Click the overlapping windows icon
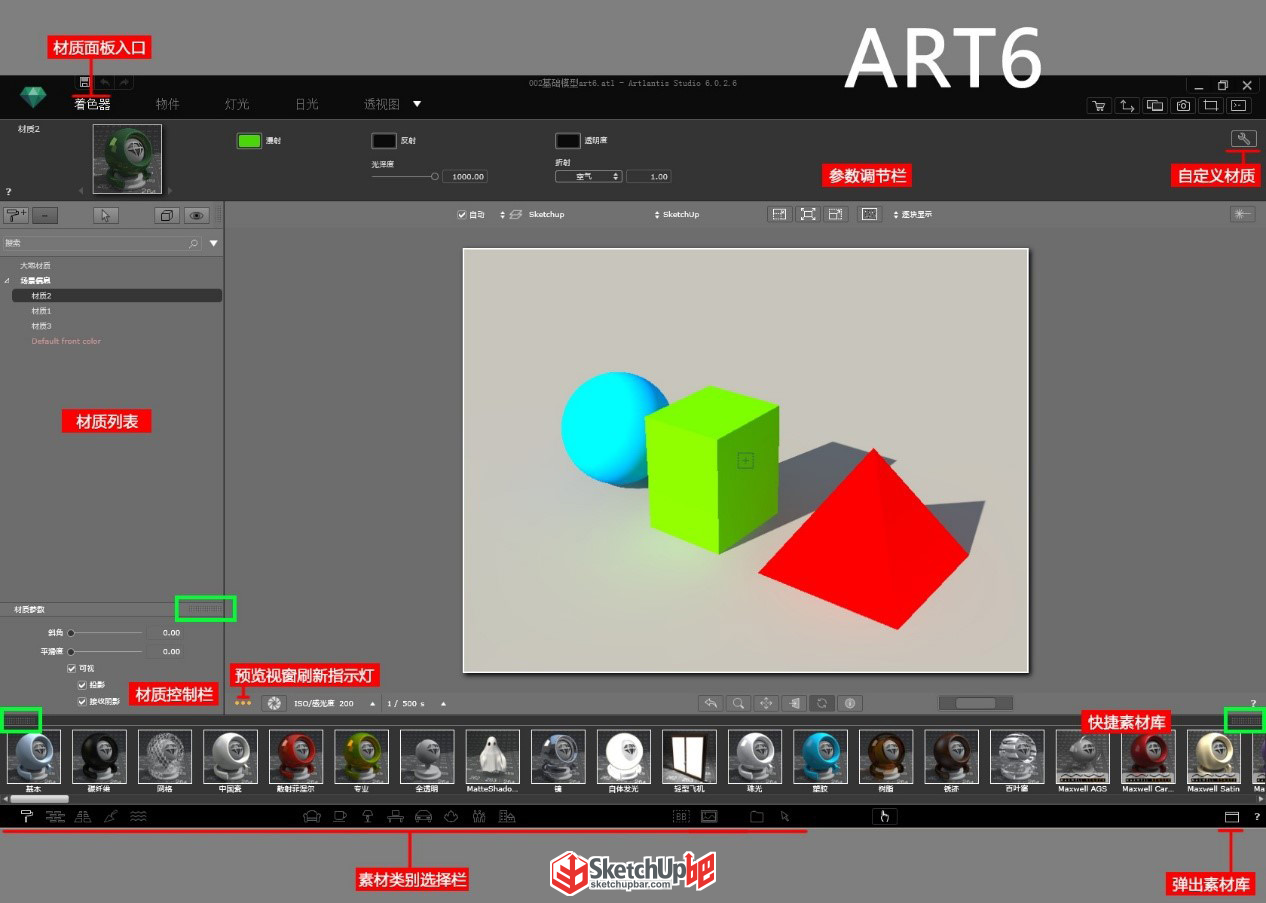1266x903 pixels. [x=1155, y=105]
